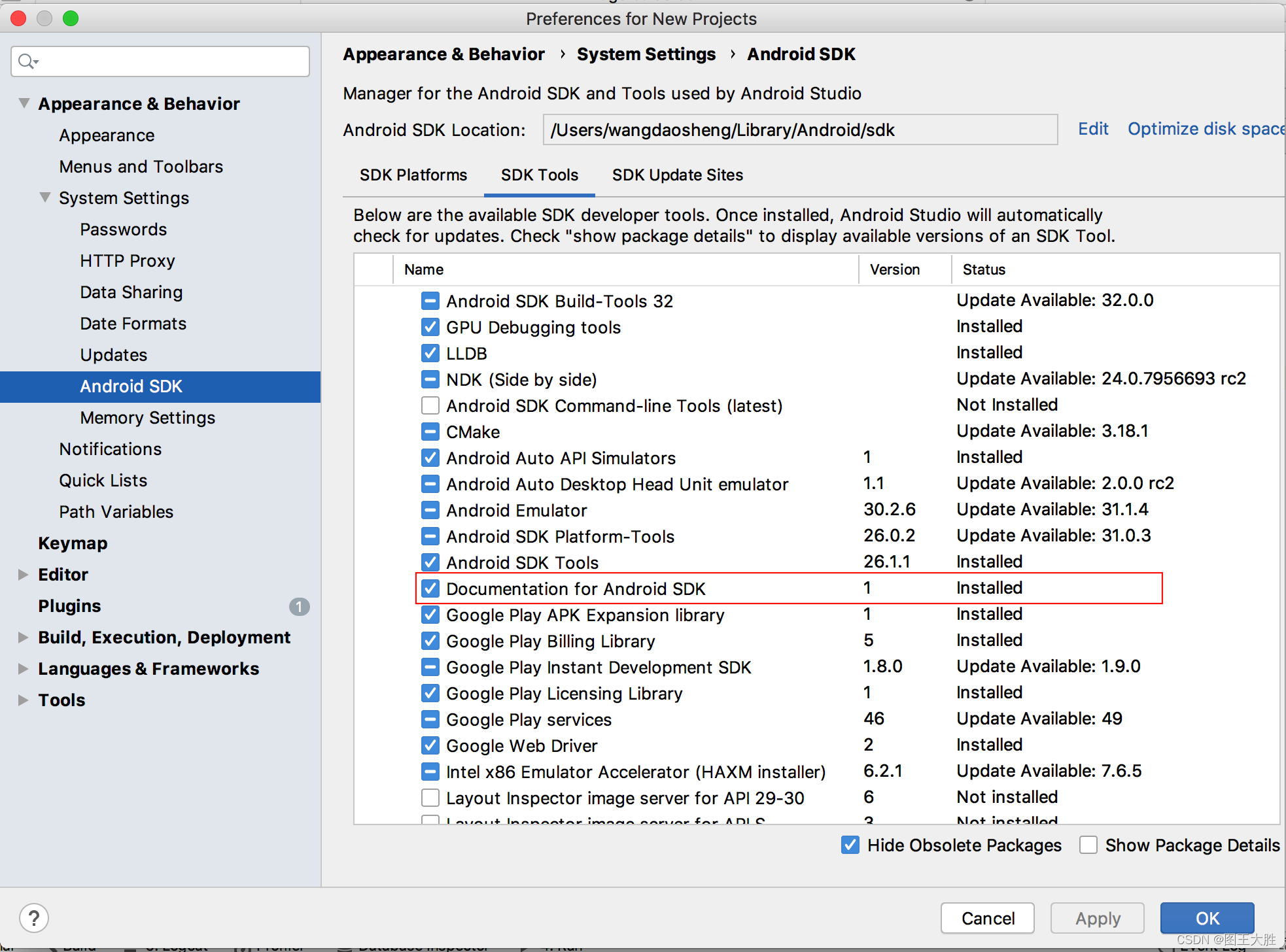Click Google Play services update icon
The image size is (1286, 952).
[x=430, y=719]
